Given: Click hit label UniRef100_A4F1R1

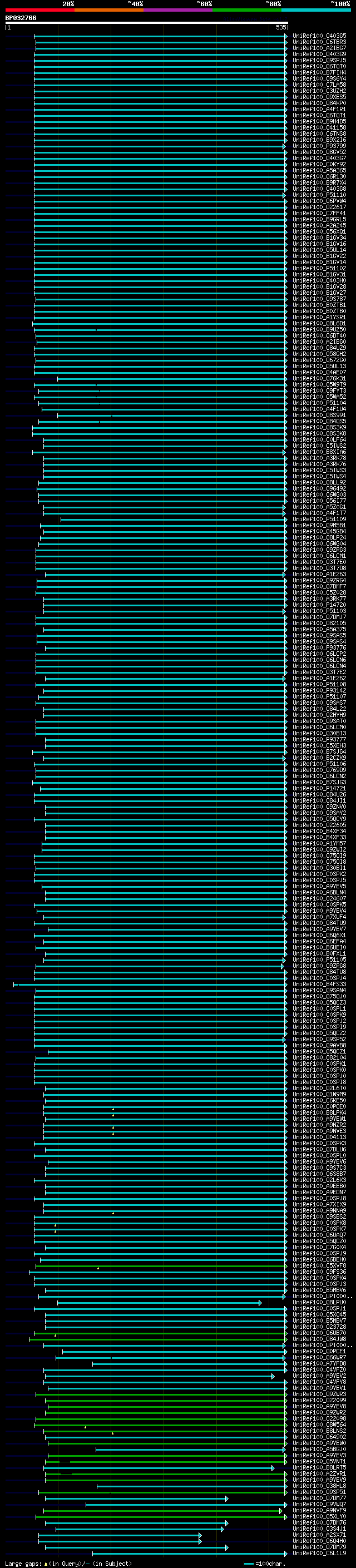Looking at the screenshot, I should [x=319, y=110].
